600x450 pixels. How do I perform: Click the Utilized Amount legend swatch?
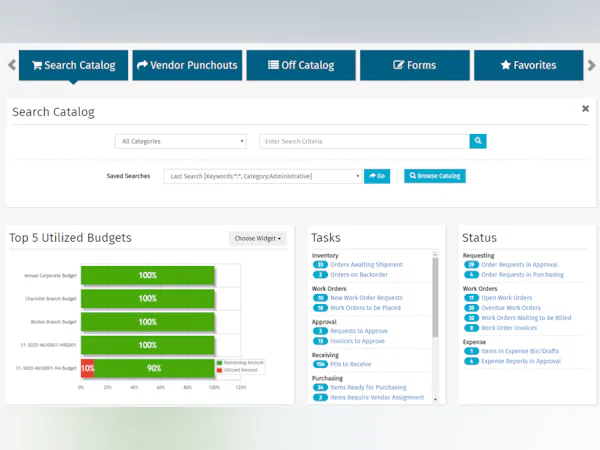pos(219,370)
